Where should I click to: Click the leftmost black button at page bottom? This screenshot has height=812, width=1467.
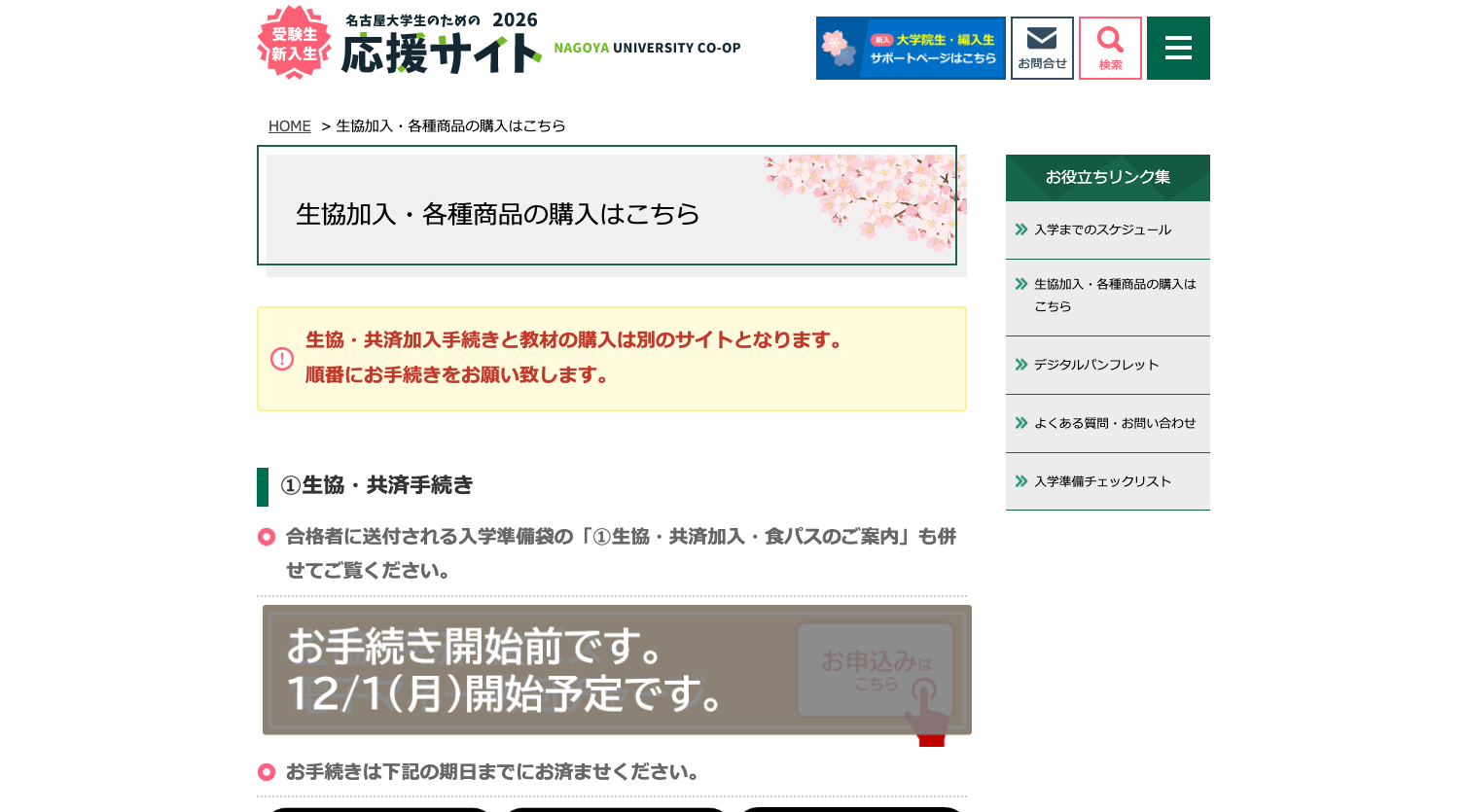[378, 809]
